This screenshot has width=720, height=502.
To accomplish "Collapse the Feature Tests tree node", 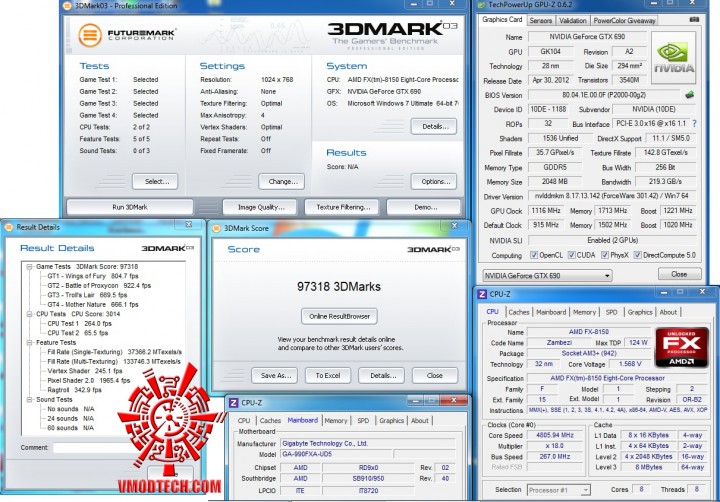I will (29, 343).
